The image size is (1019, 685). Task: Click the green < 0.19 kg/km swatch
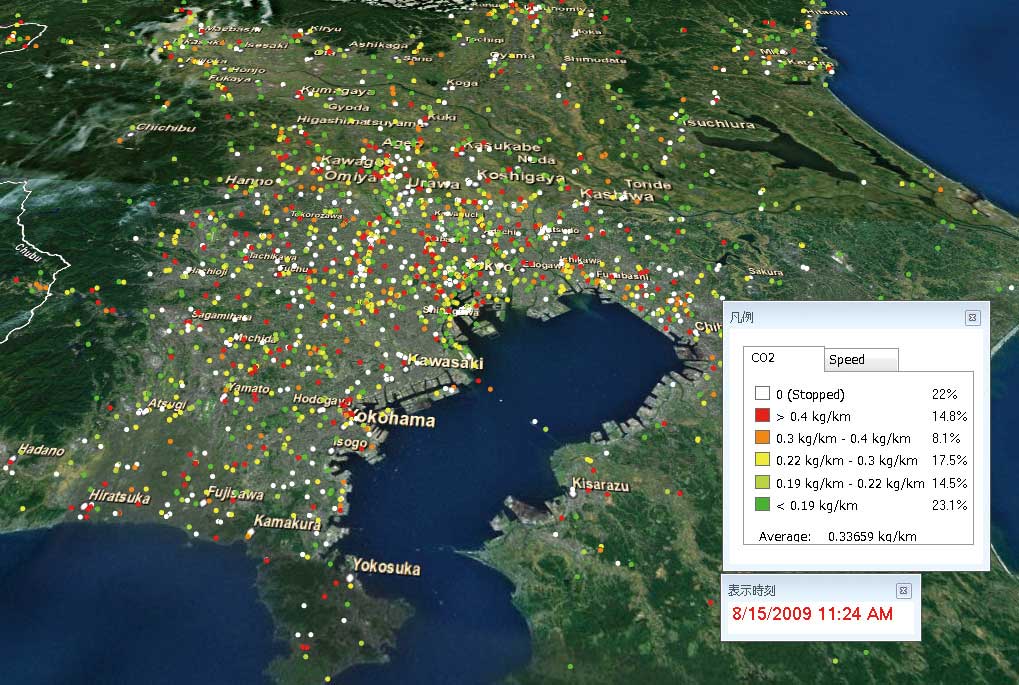coord(762,505)
